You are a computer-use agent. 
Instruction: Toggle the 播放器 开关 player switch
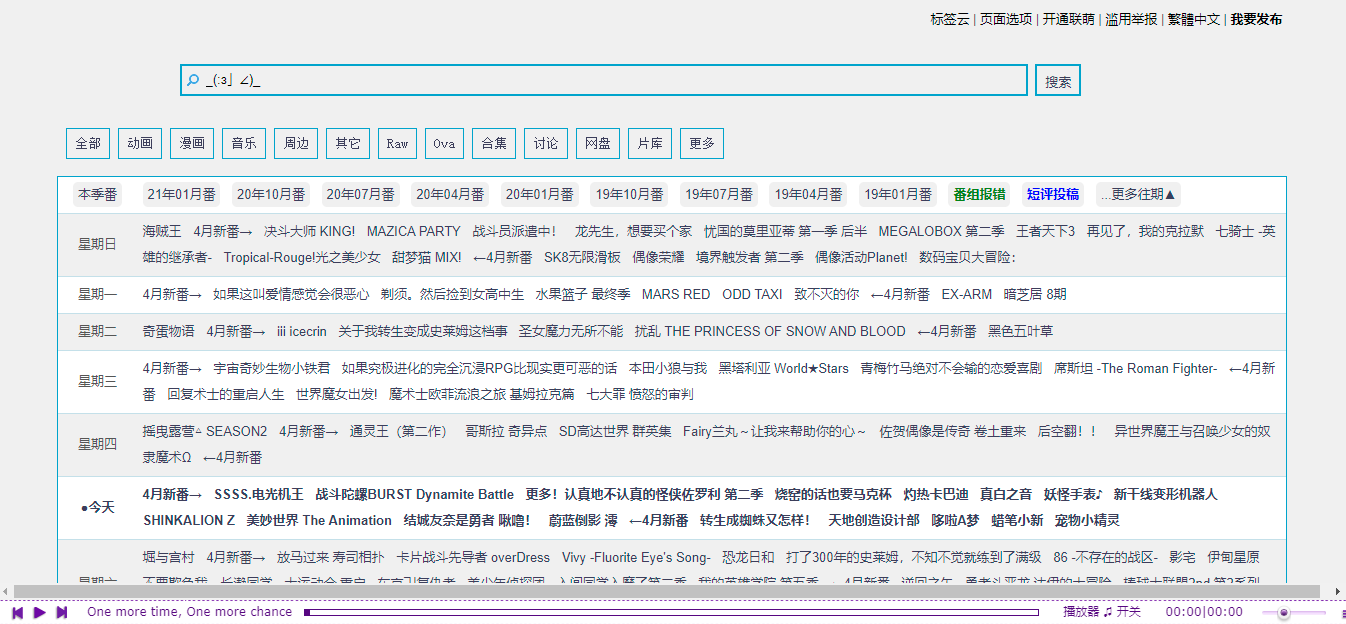tap(1102, 612)
